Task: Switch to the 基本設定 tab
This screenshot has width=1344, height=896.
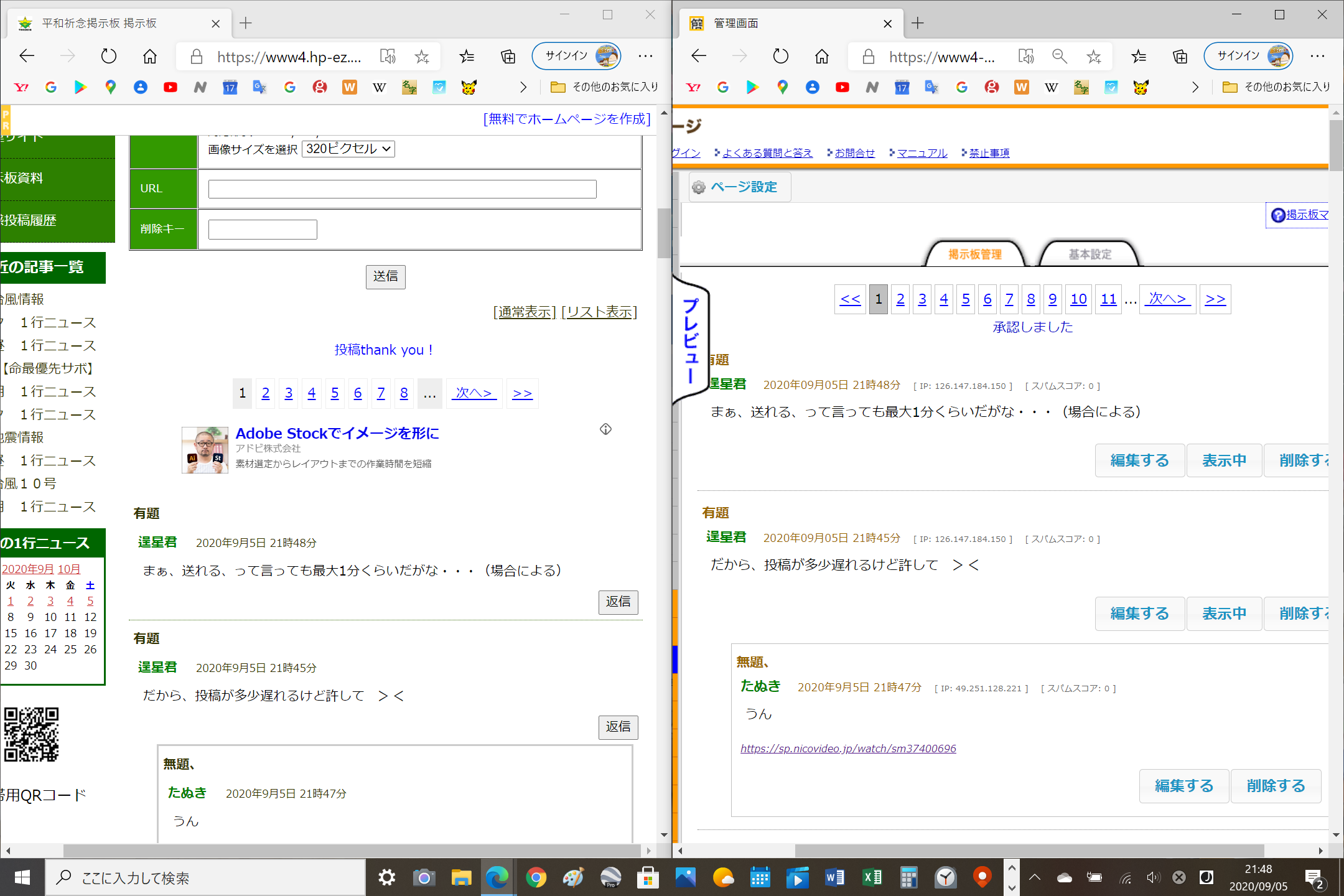Action: pos(1090,254)
